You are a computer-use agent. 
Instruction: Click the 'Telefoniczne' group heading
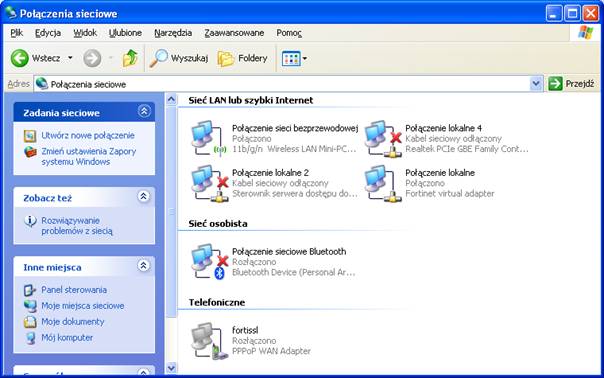click(217, 302)
